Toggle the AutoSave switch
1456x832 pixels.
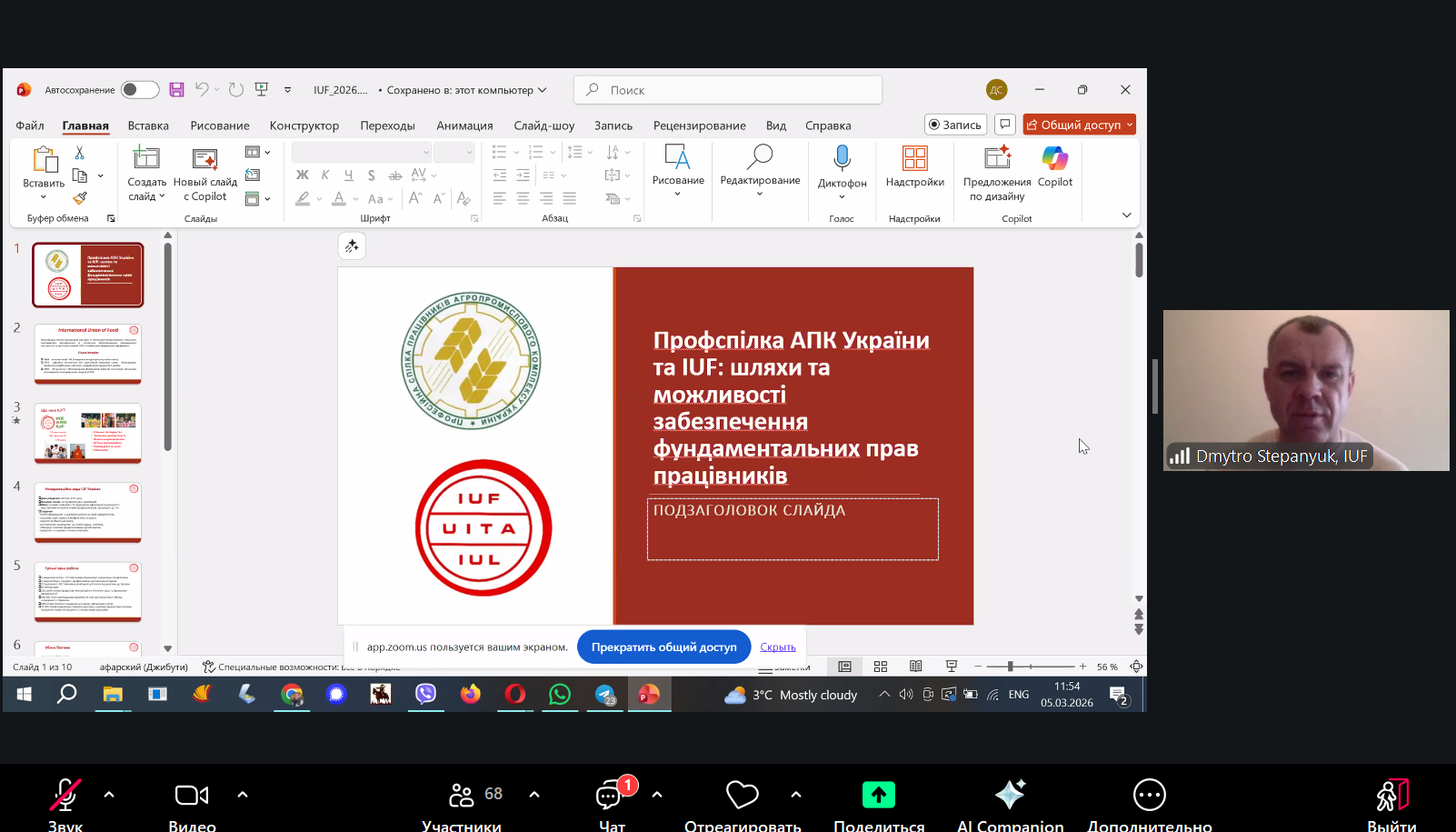(x=140, y=90)
